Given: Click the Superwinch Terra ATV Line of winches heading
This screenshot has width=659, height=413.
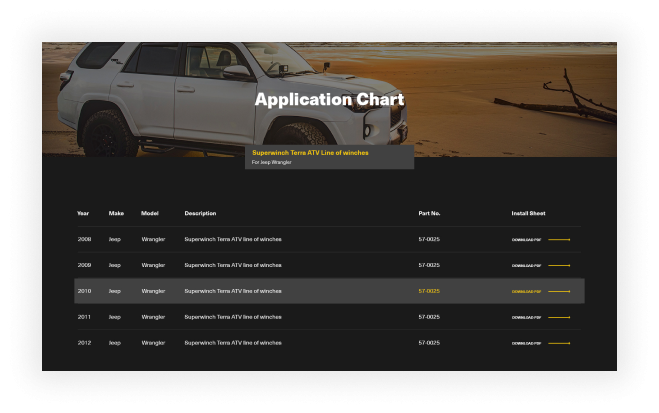Looking at the screenshot, I should pos(310,153).
